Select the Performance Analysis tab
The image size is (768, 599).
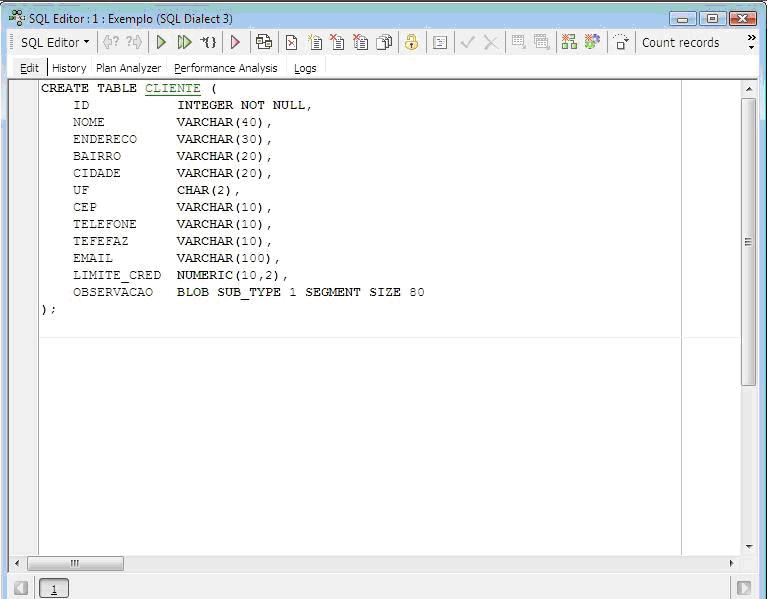(225, 68)
